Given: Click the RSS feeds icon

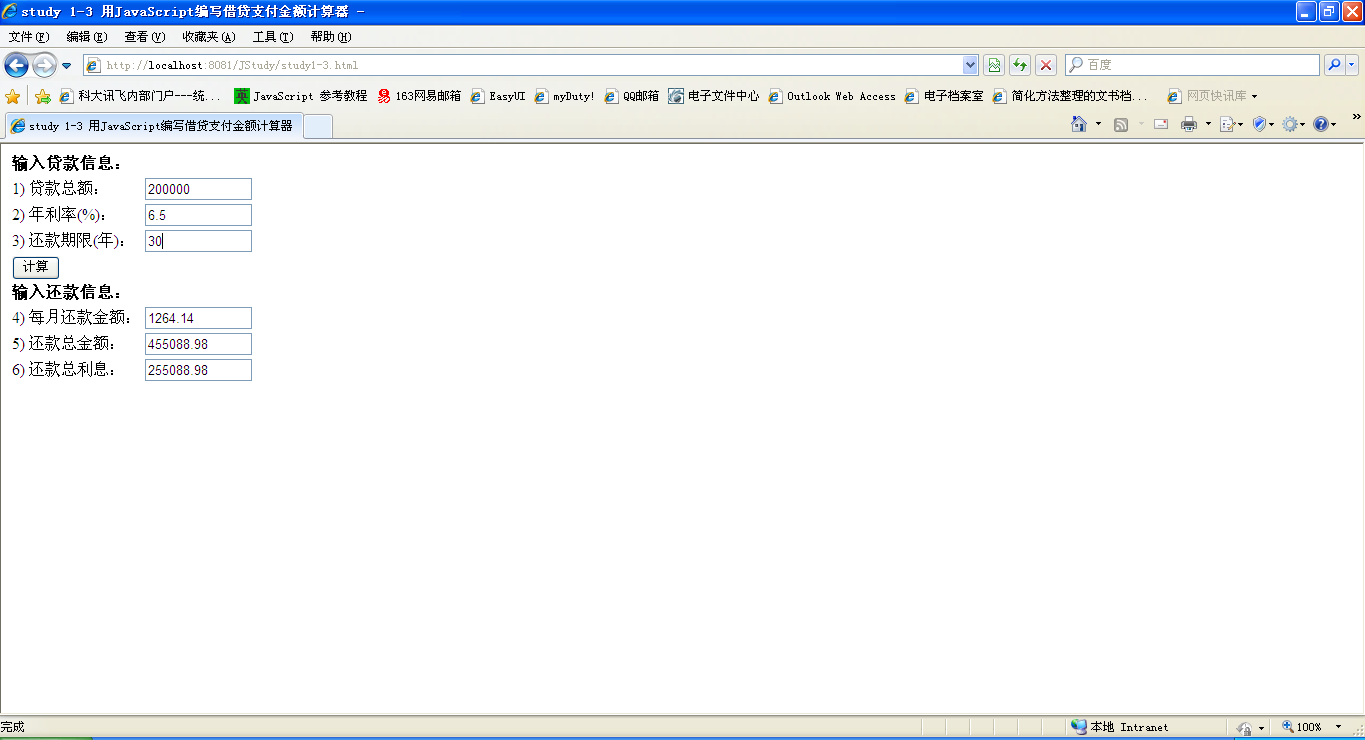Looking at the screenshot, I should (1121, 124).
